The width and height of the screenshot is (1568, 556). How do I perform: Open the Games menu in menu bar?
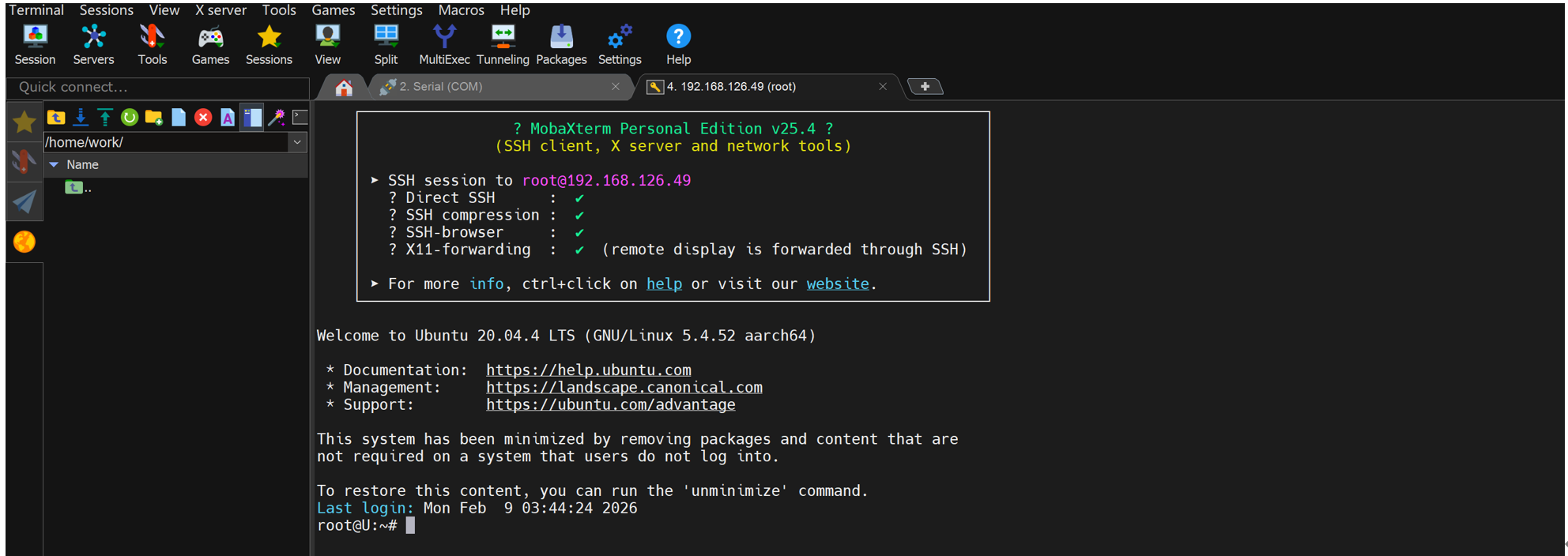pyautogui.click(x=333, y=10)
